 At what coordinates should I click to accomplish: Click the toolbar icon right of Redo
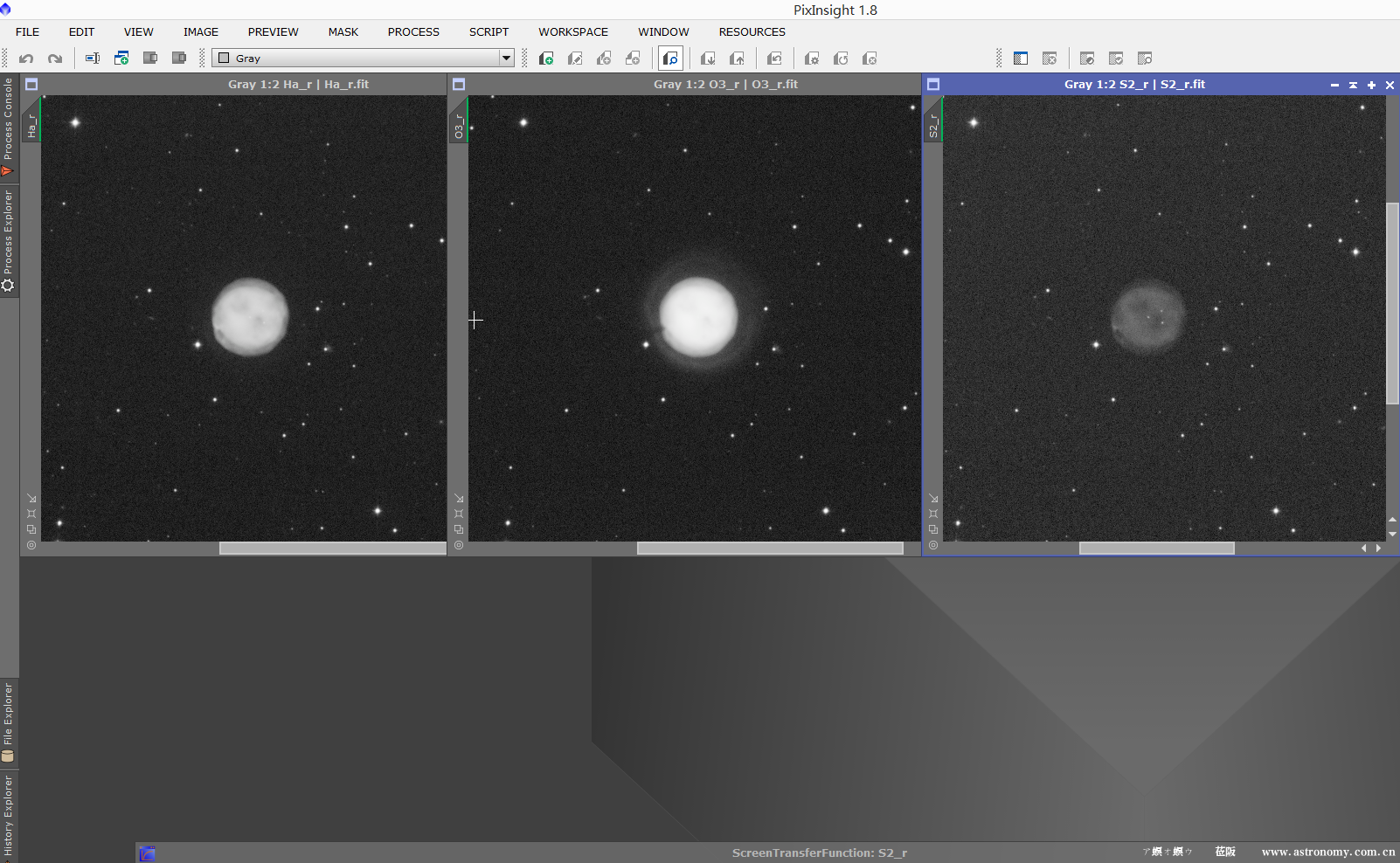(93, 59)
